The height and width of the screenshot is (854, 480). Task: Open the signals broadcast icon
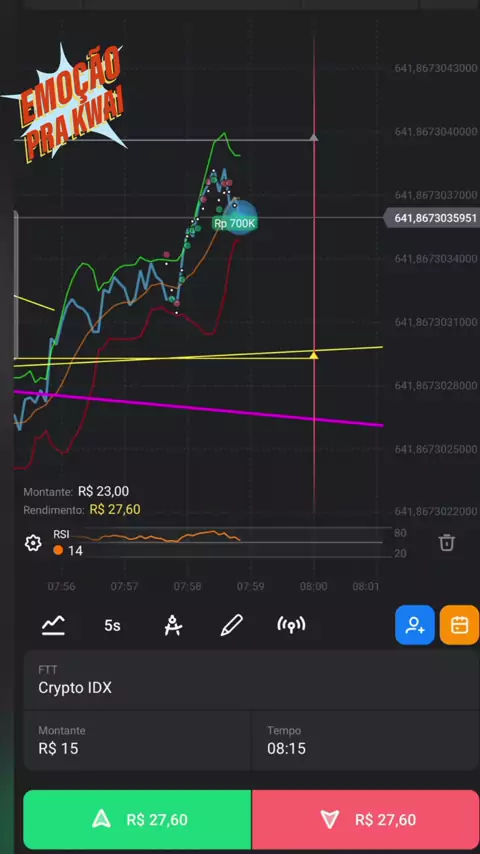pyautogui.click(x=291, y=625)
